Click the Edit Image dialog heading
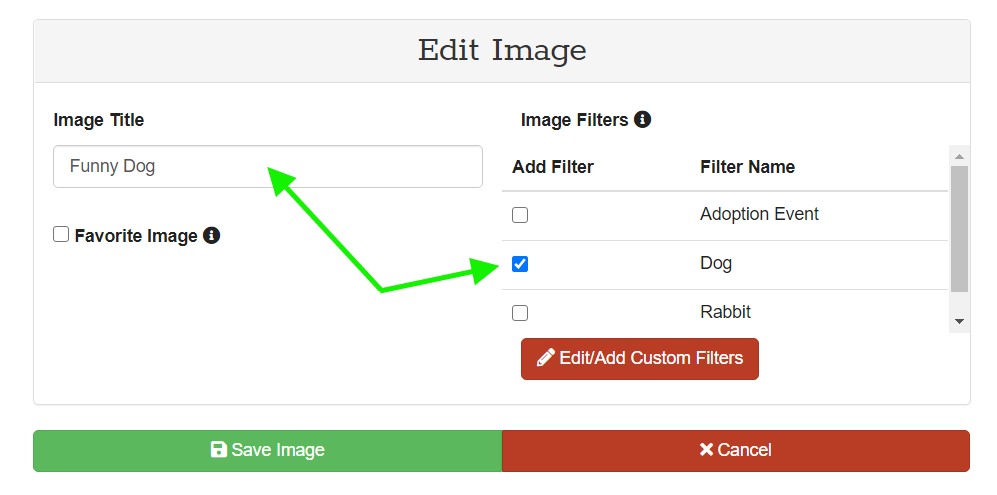Image resolution: width=997 pixels, height=495 pixels. (x=501, y=50)
